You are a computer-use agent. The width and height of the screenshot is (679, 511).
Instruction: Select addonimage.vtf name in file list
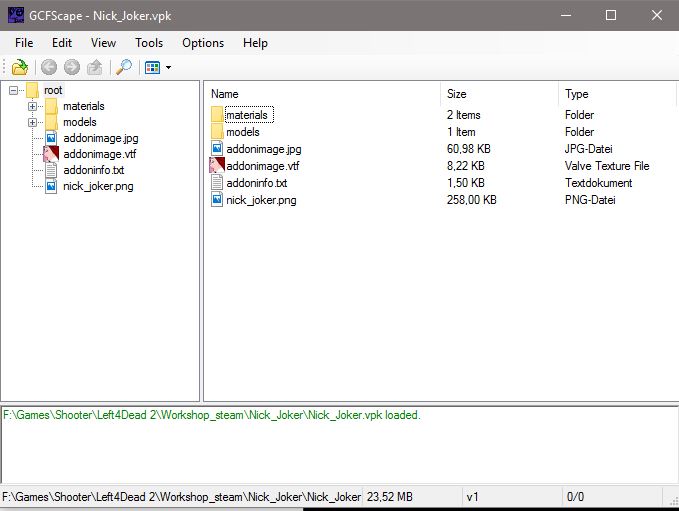coord(263,166)
